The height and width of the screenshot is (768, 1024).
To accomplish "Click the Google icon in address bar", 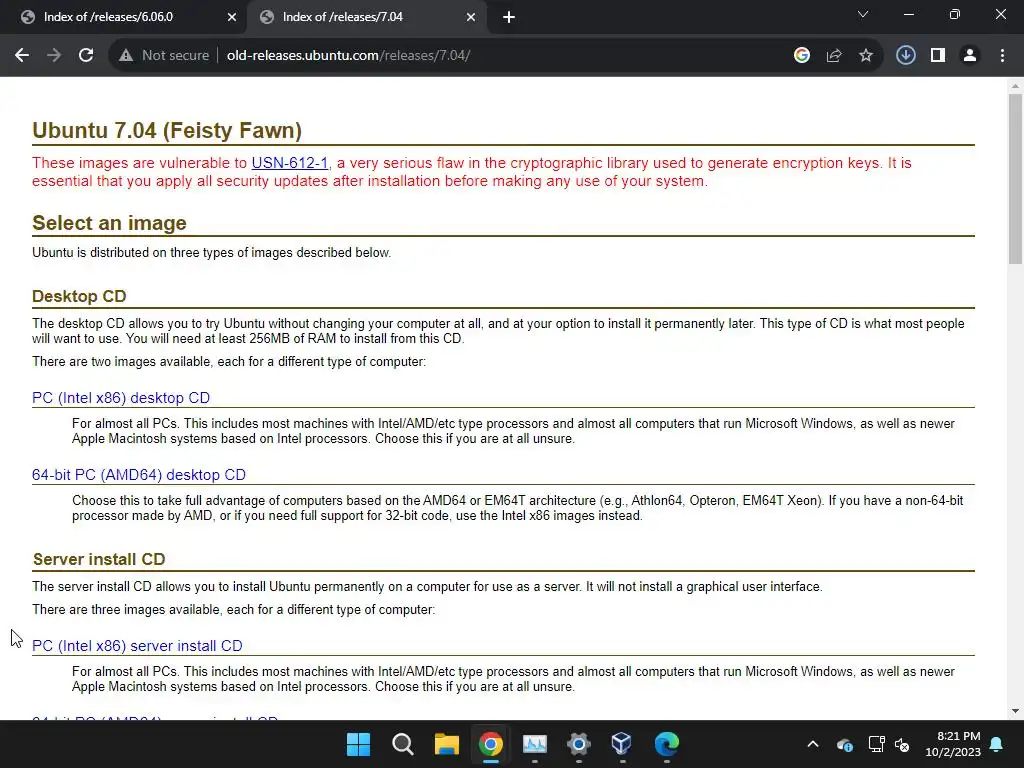I will (x=802, y=56).
